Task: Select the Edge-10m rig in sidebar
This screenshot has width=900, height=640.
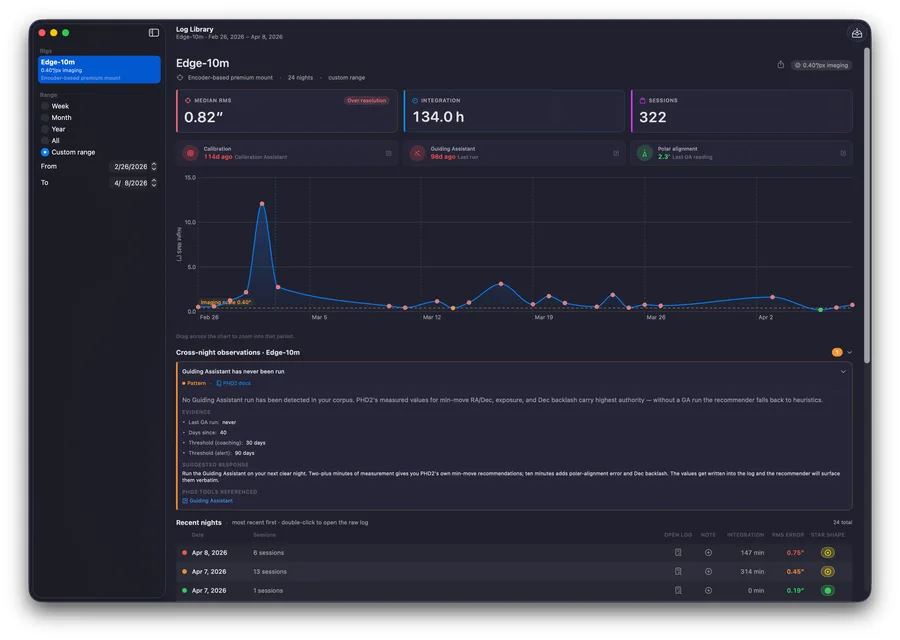Action: (99, 69)
